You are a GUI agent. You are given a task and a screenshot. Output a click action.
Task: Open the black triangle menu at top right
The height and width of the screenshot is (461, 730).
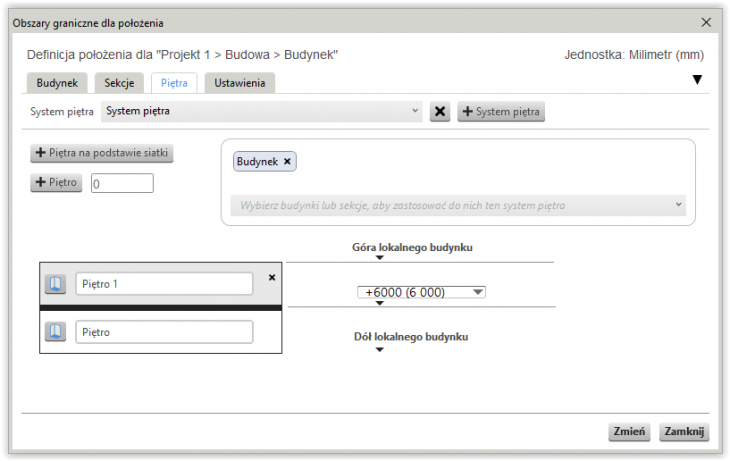click(697, 80)
